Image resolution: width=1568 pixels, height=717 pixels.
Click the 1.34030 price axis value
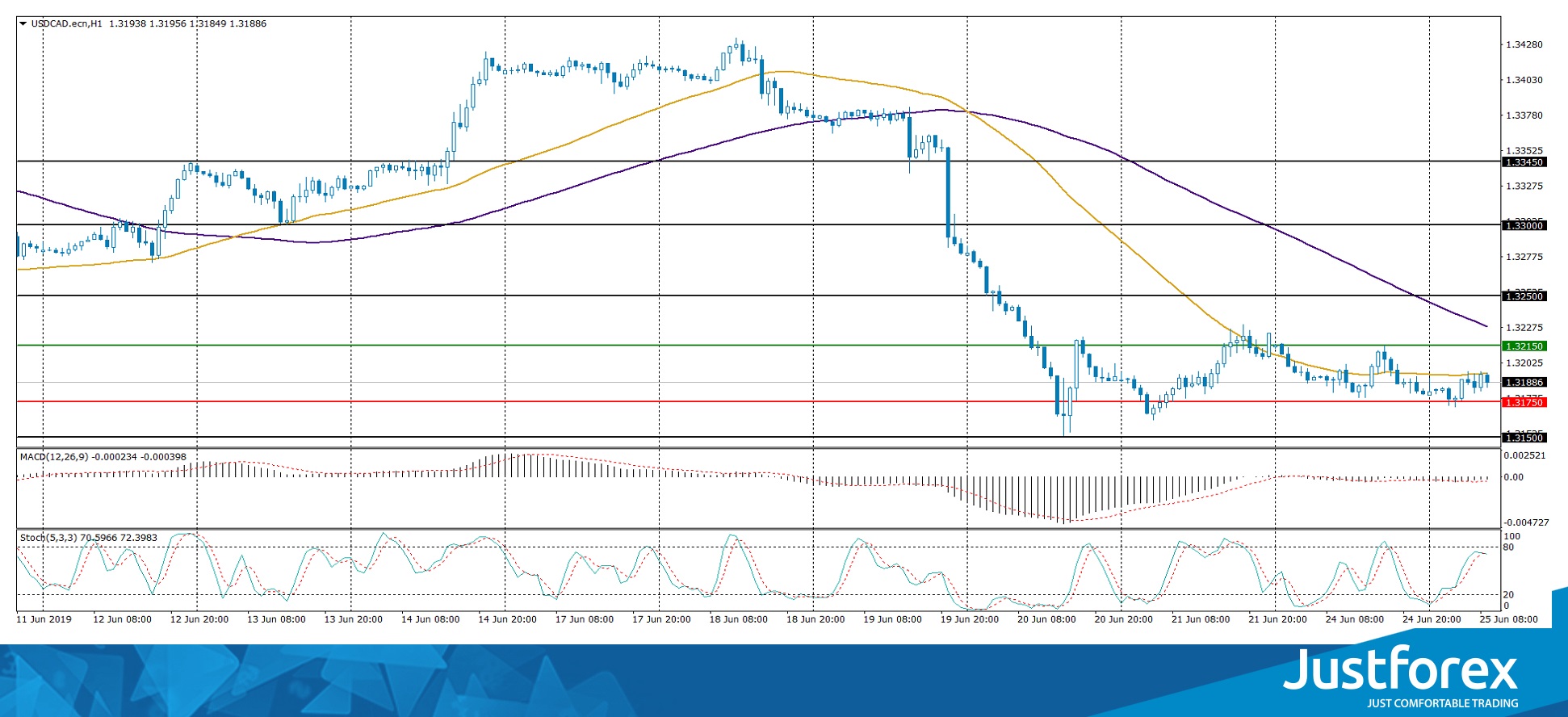(1524, 80)
